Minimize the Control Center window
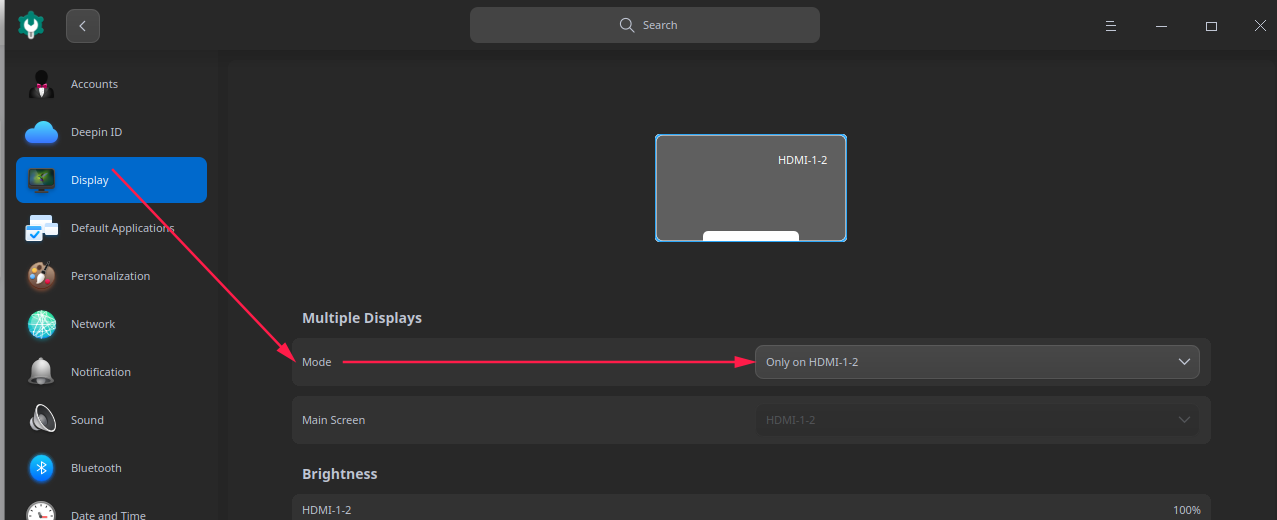 pos(1161,26)
